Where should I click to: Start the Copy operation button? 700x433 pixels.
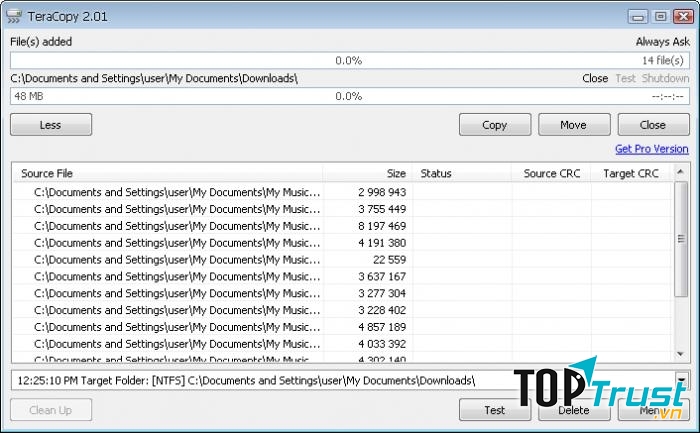click(495, 125)
